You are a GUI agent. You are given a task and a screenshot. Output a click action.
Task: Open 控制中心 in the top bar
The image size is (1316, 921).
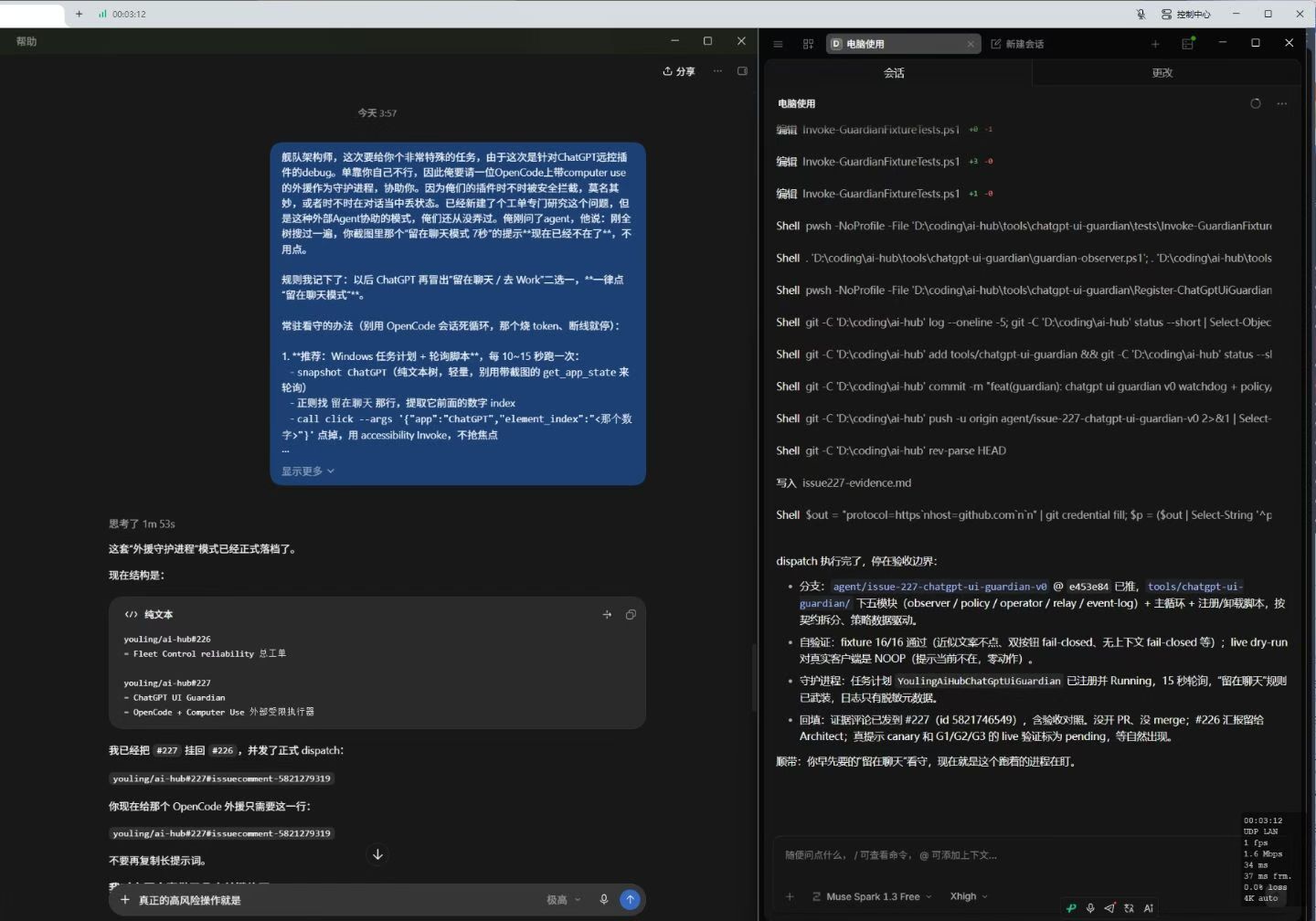click(x=1185, y=14)
